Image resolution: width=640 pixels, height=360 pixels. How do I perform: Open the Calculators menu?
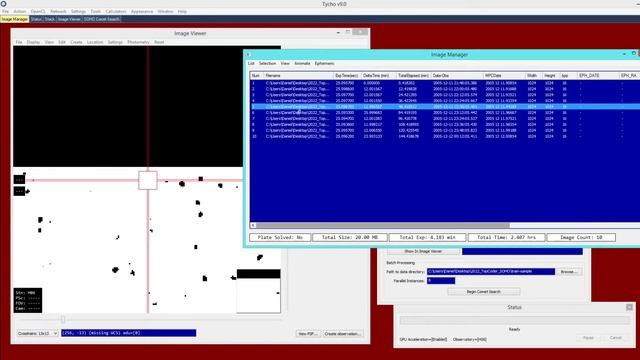click(116, 11)
